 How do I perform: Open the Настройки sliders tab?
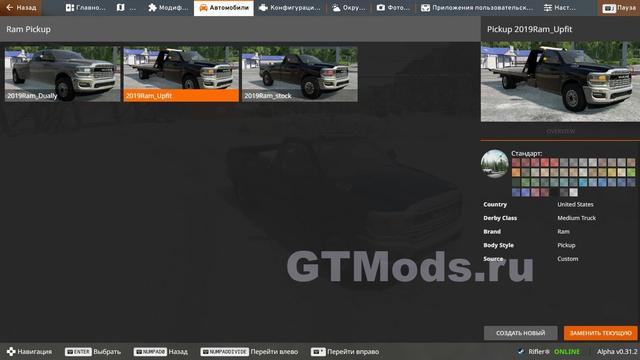[x=548, y=8]
